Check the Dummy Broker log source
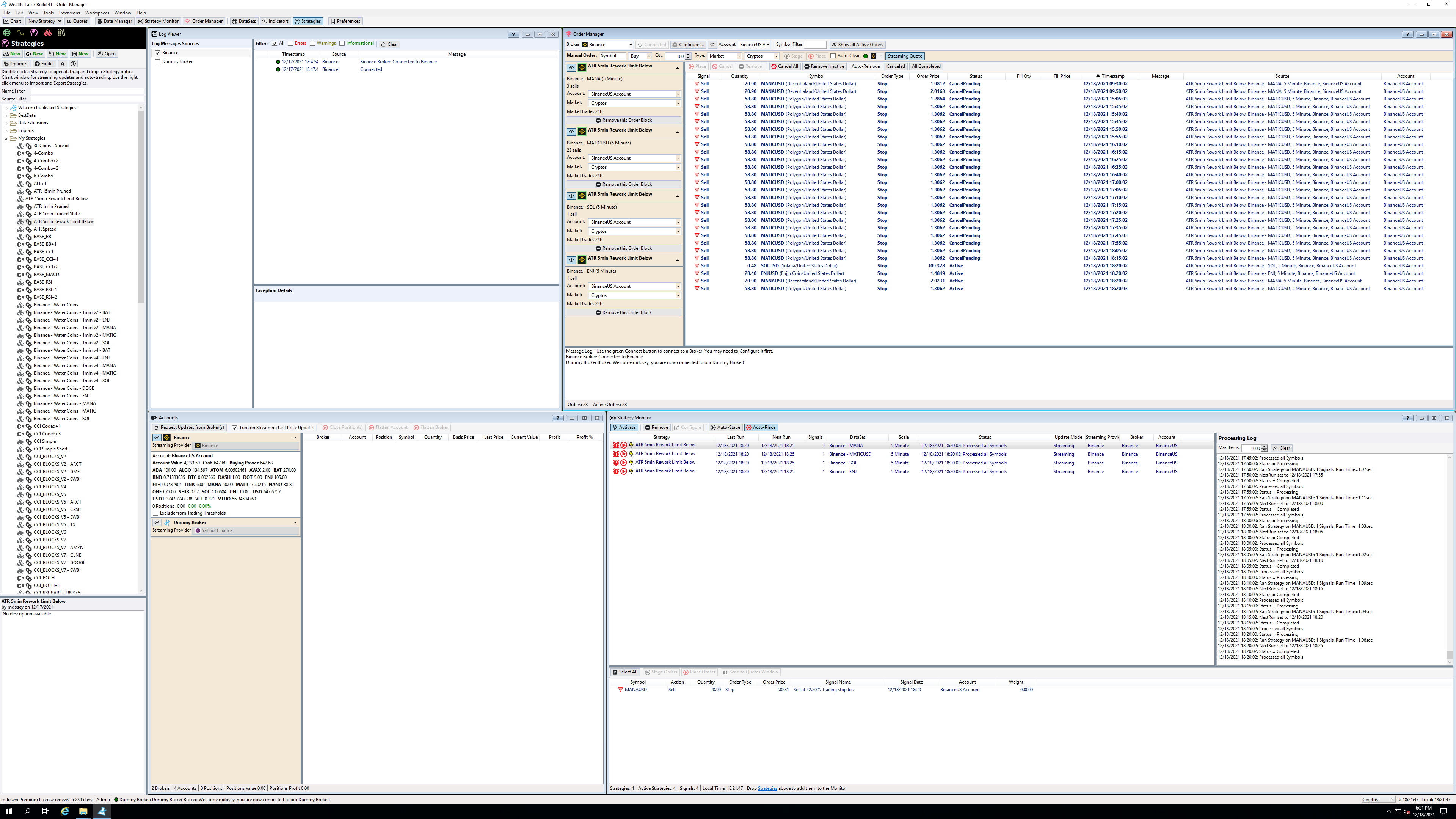Screen dimensions: 1456x819 pos(158,61)
